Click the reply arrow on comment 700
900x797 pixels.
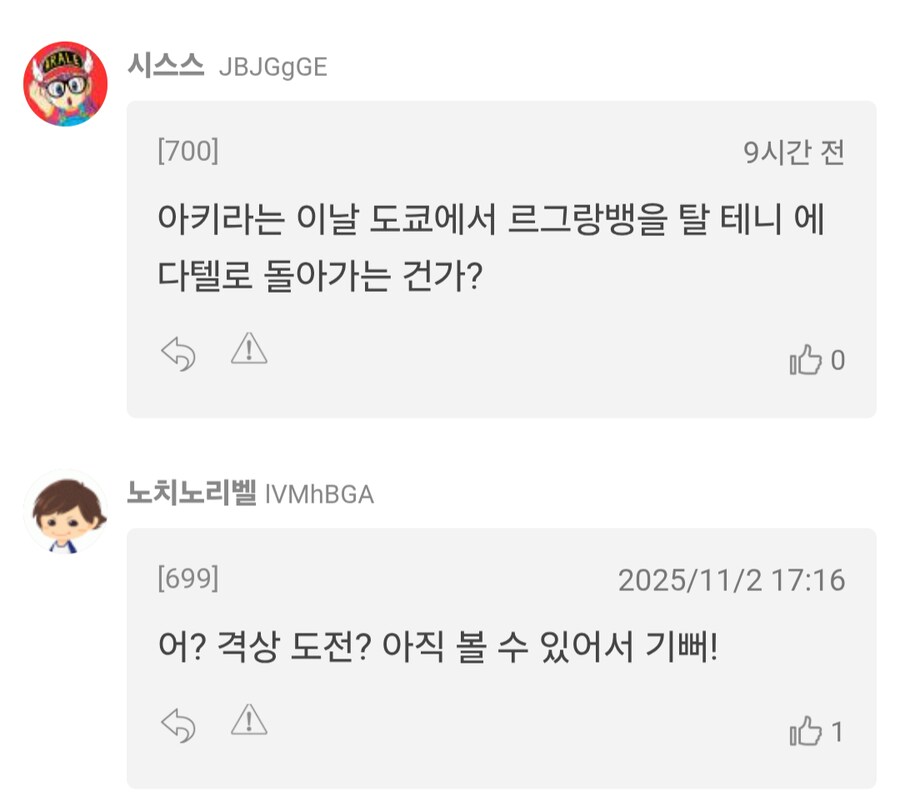(180, 352)
